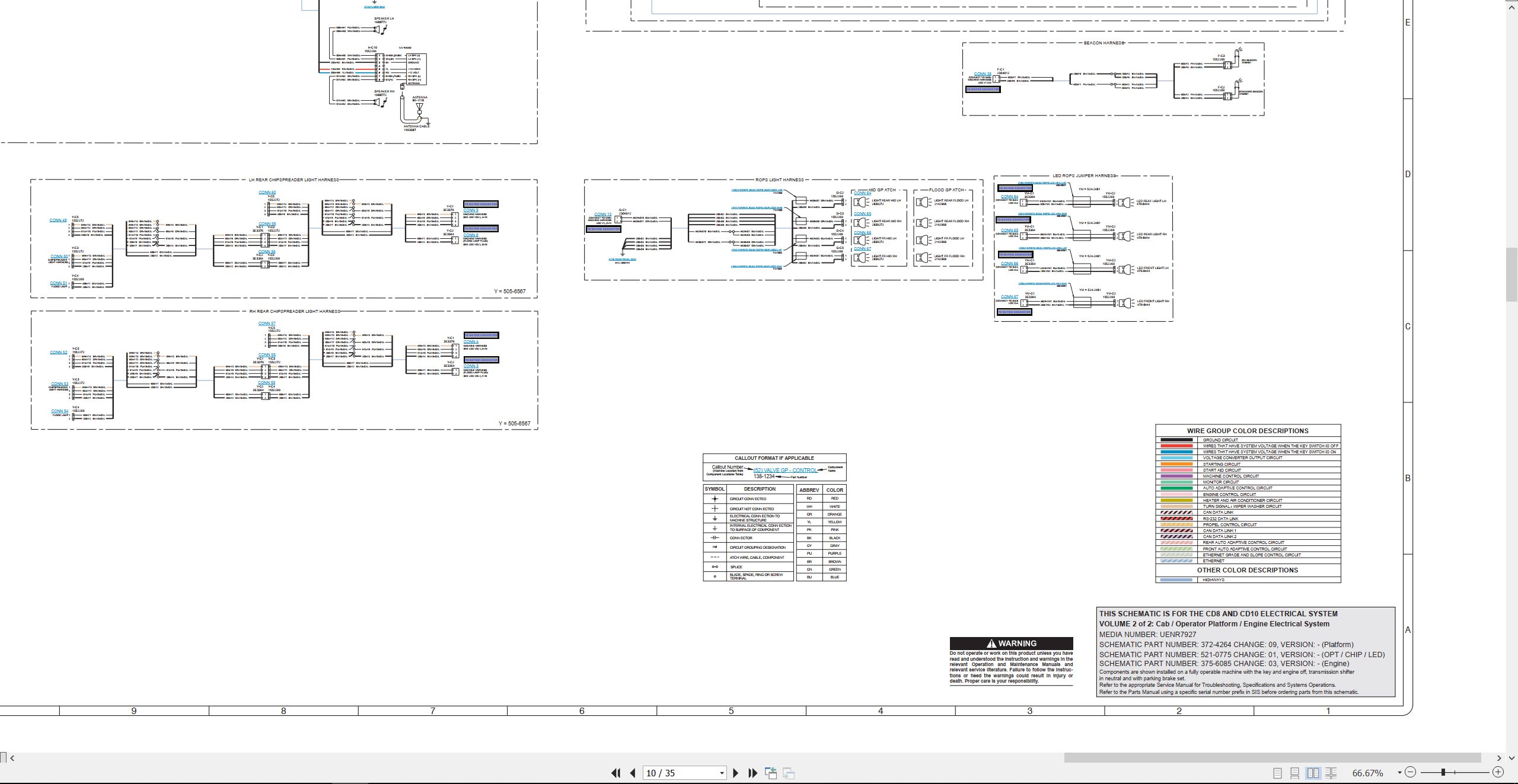Screen dimensions: 1518x784
Task: Jump to the last page
Action: tap(753, 773)
